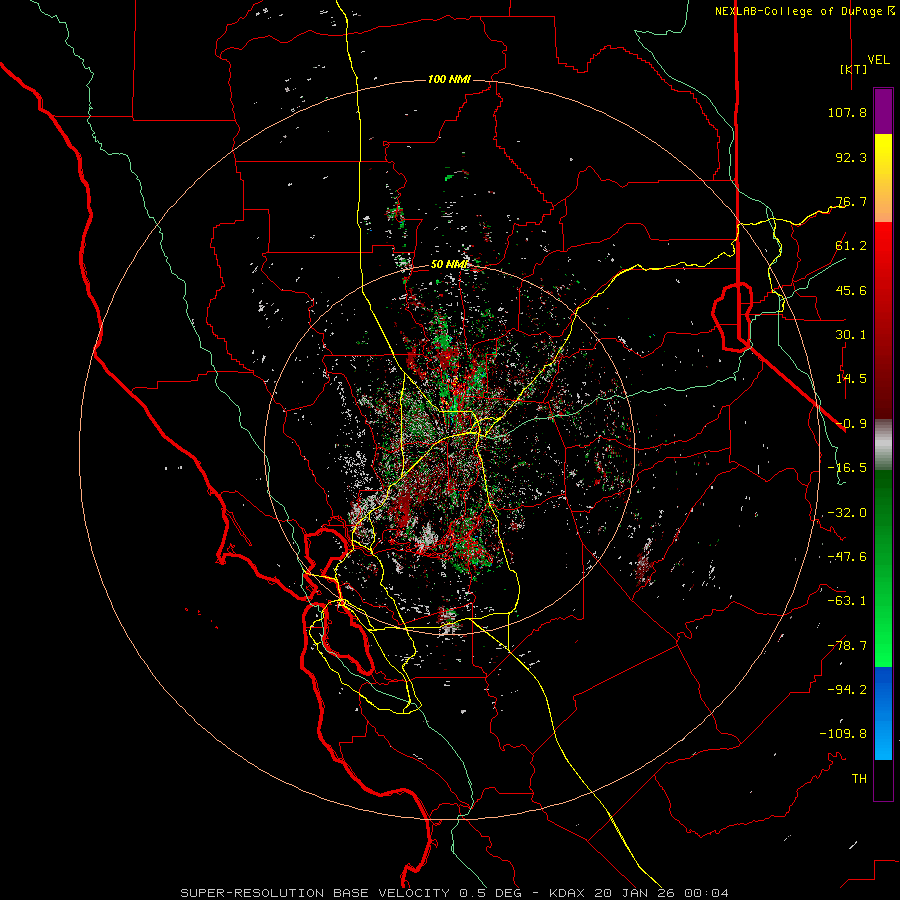Click the 50 NMI range ring label

tap(449, 264)
